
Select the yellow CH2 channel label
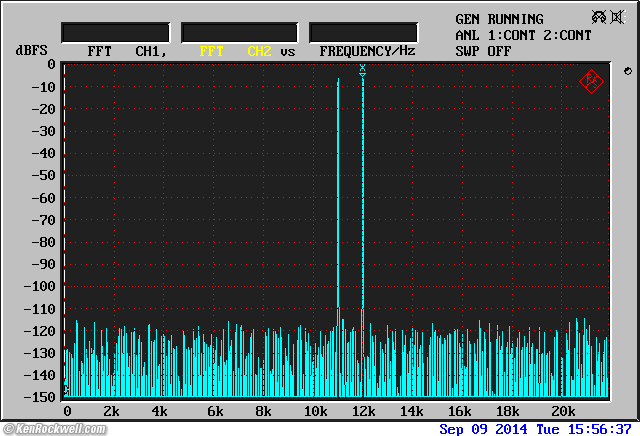click(260, 51)
